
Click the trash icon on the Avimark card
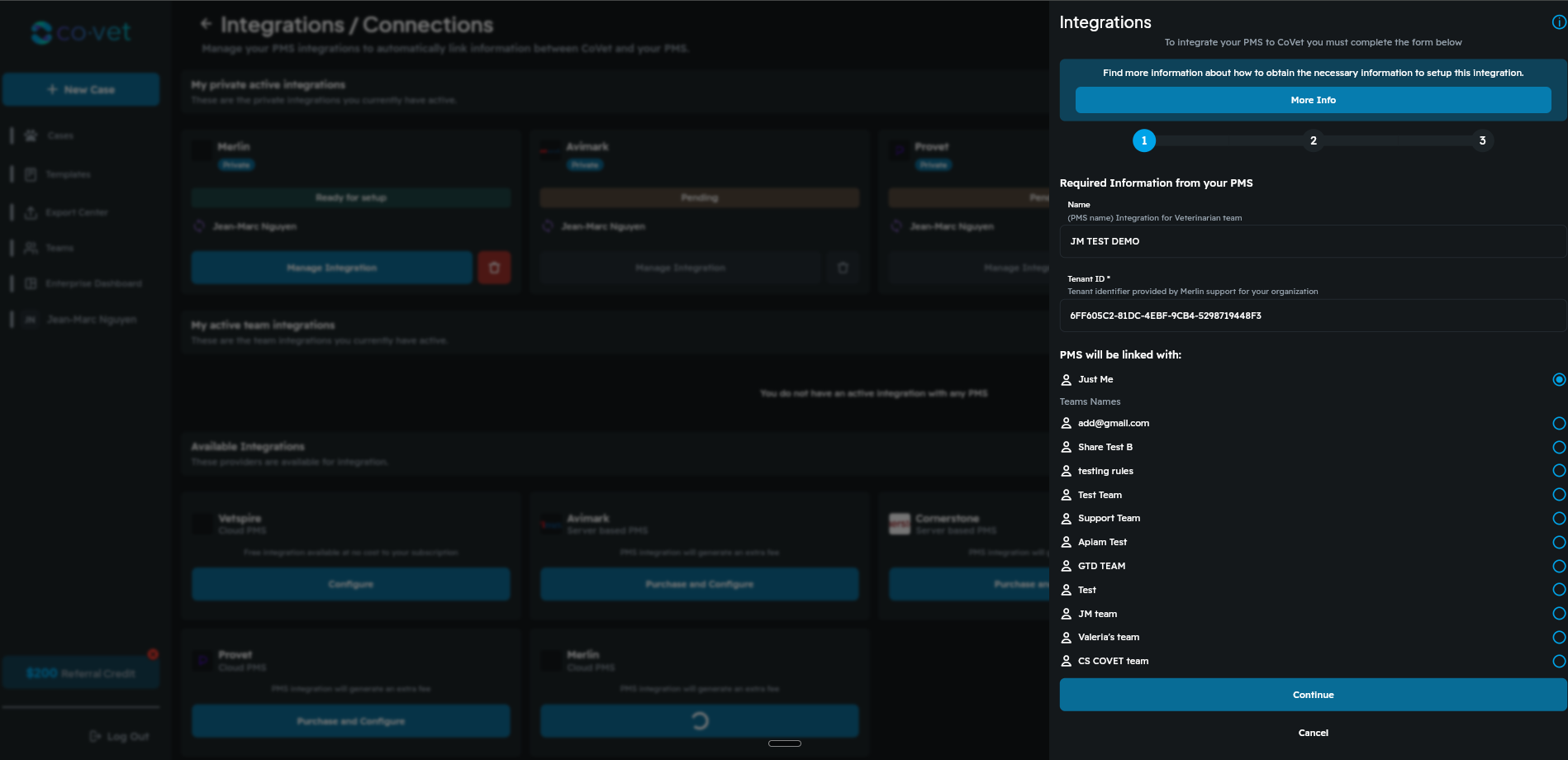(x=843, y=268)
